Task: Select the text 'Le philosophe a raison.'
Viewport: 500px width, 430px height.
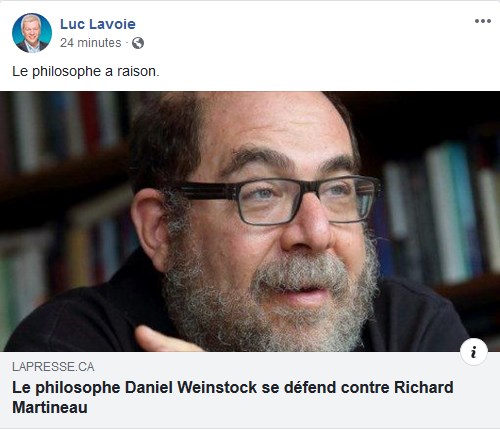Action: pyautogui.click(x=86, y=71)
